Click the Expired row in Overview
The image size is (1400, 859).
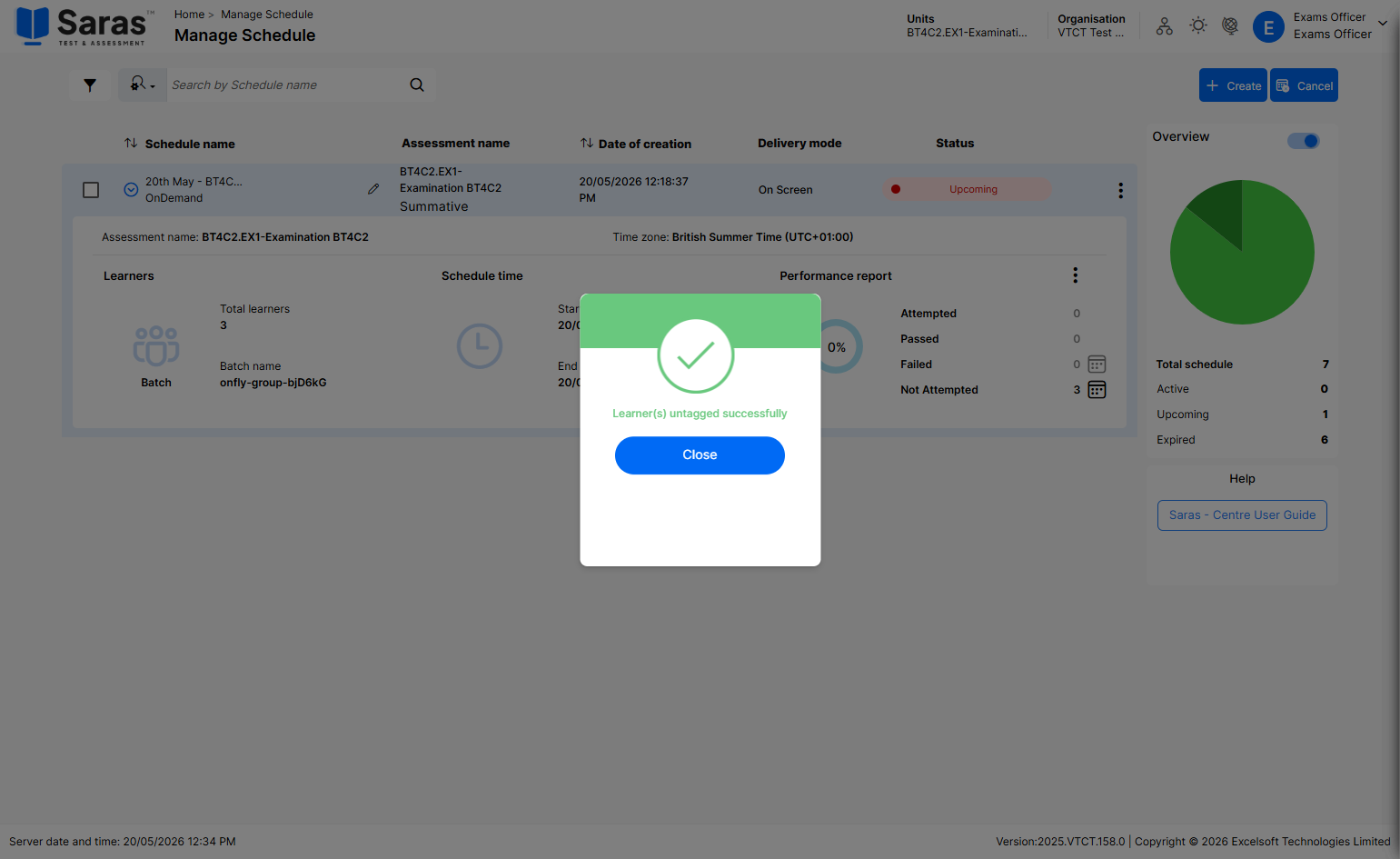pos(1242,440)
